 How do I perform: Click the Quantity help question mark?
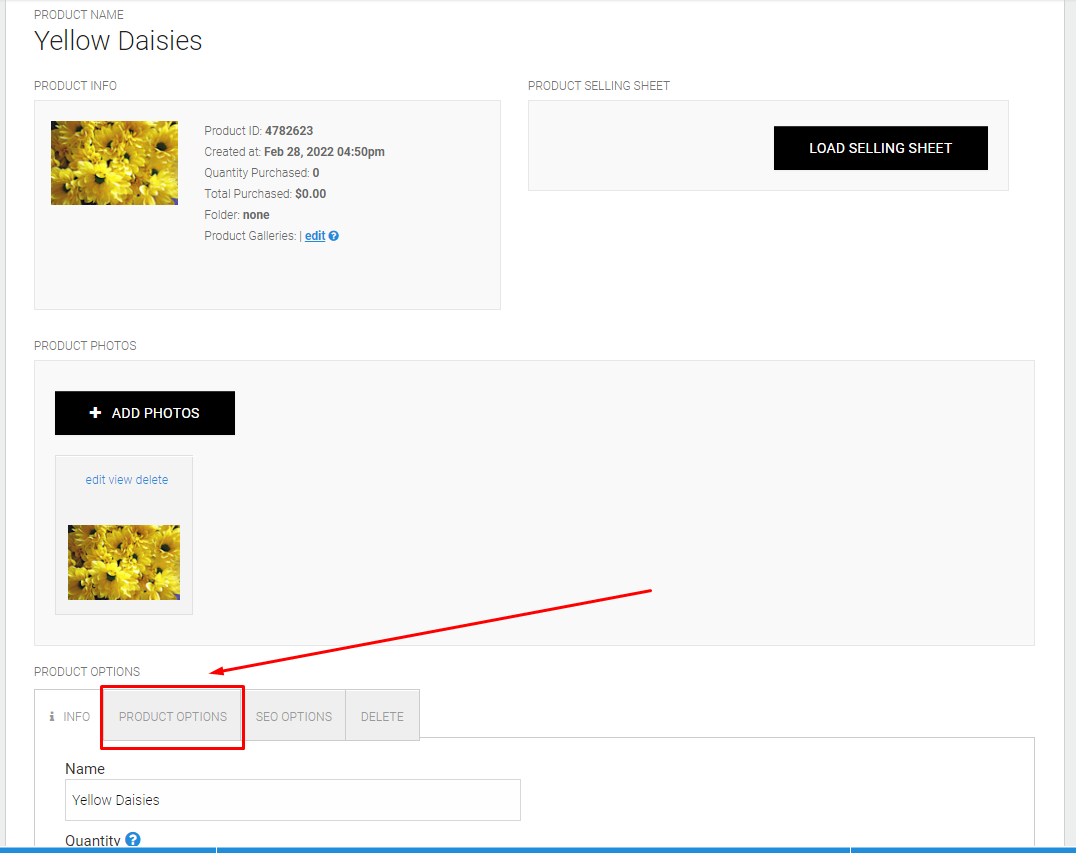click(131, 840)
